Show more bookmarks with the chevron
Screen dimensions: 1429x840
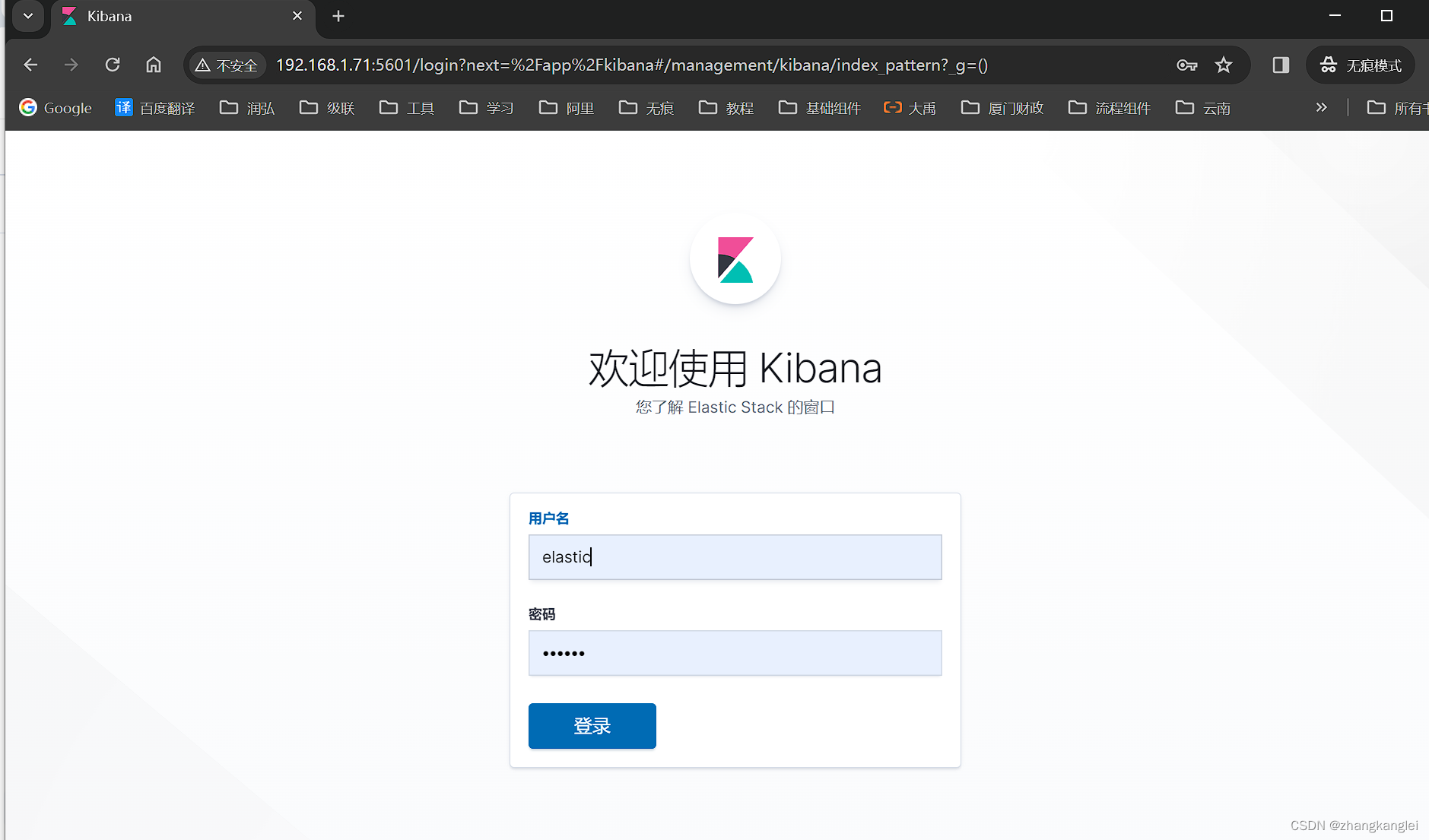(x=1322, y=107)
